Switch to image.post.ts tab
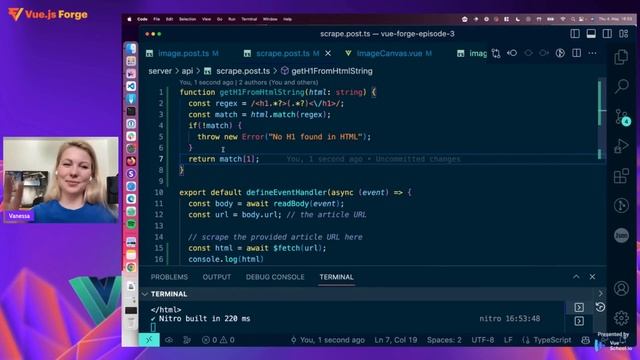 pyautogui.click(x=183, y=53)
